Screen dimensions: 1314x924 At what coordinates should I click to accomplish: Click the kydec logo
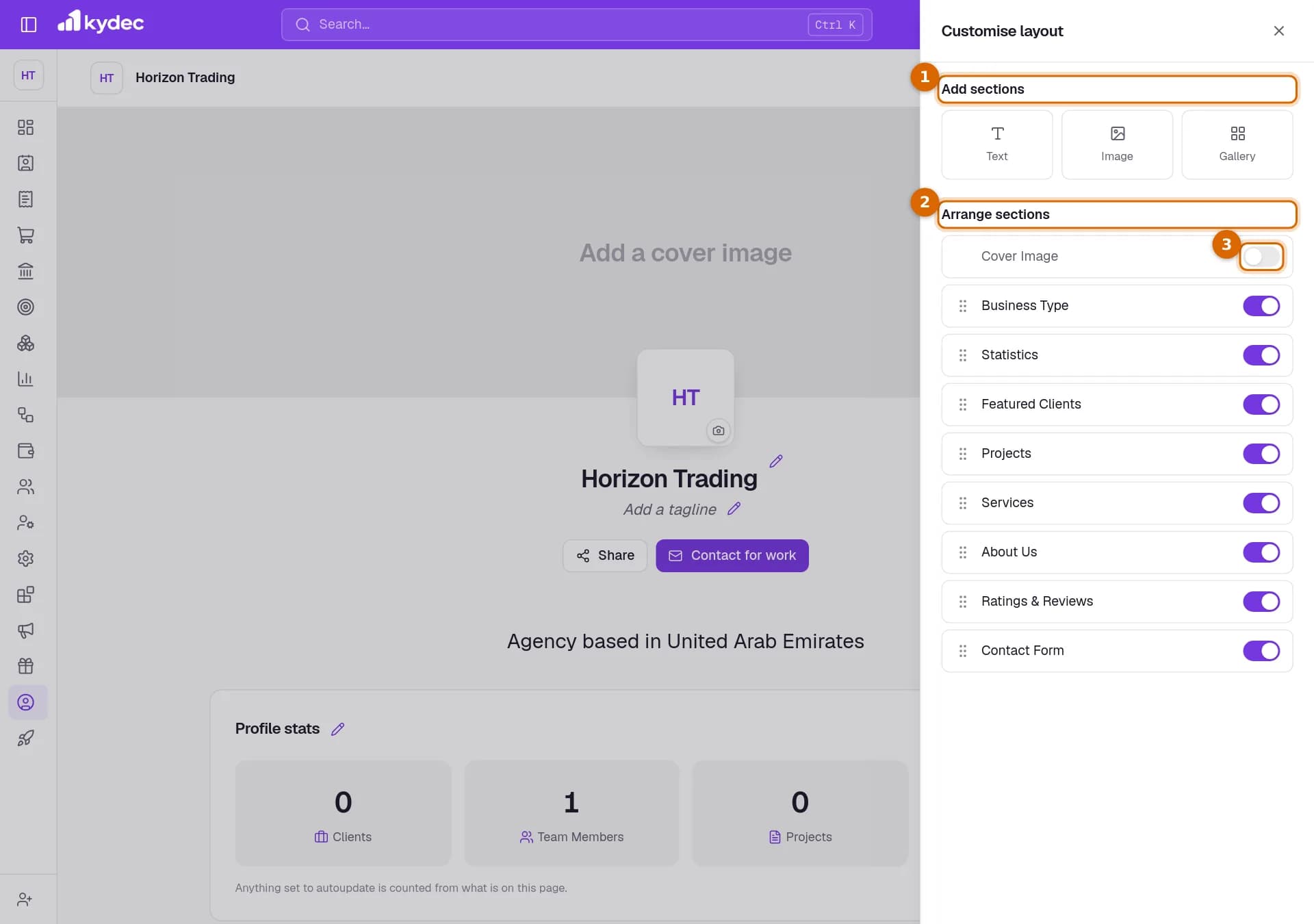tap(101, 23)
